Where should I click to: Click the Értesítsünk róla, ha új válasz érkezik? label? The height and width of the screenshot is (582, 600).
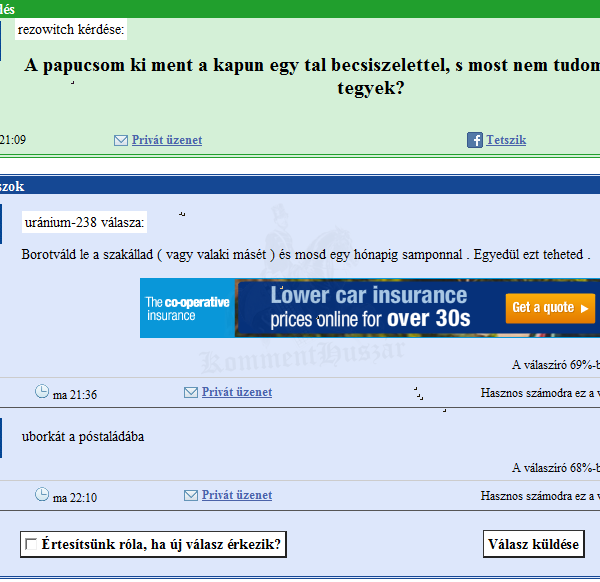[161, 544]
